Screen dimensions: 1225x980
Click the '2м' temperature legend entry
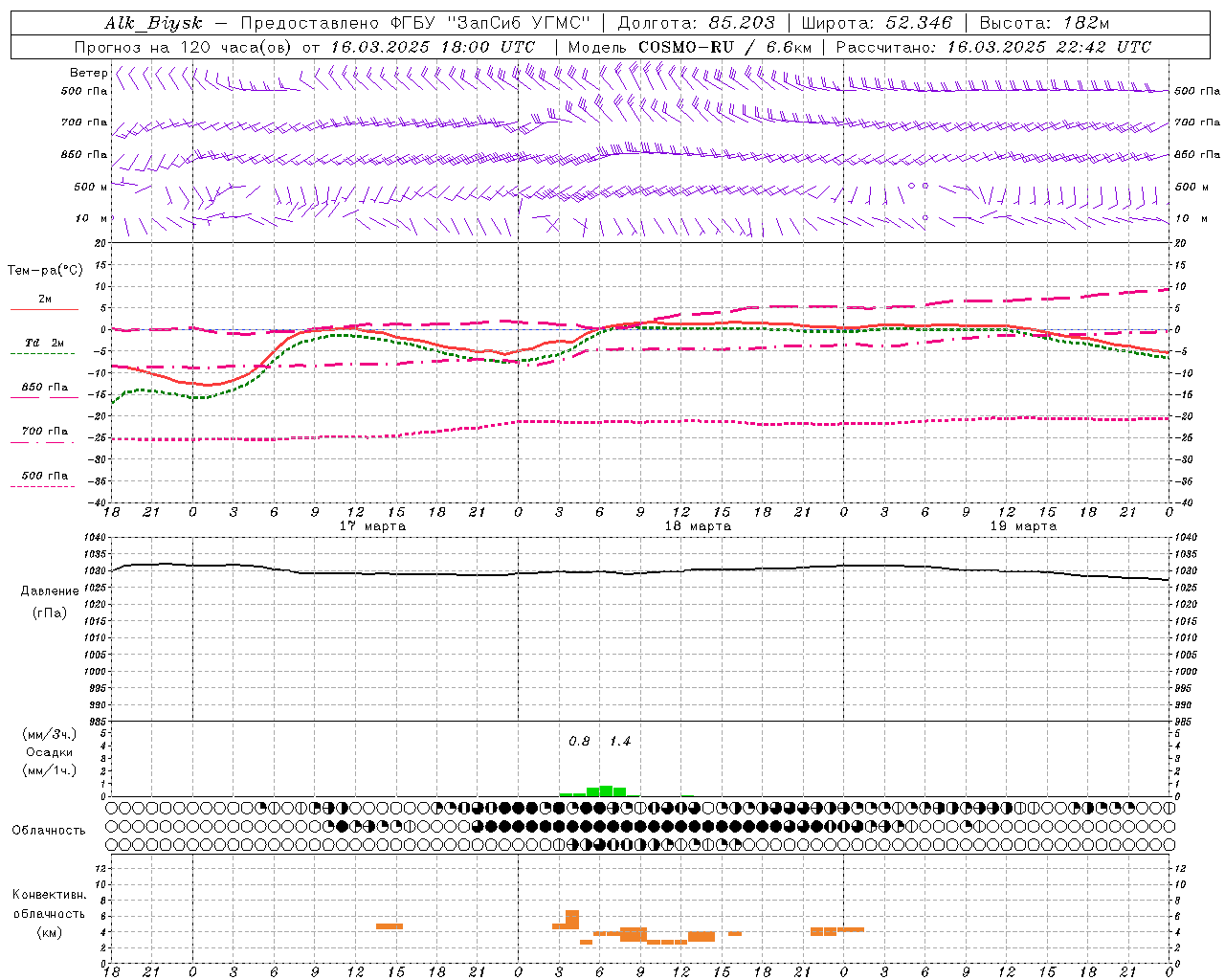click(45, 300)
